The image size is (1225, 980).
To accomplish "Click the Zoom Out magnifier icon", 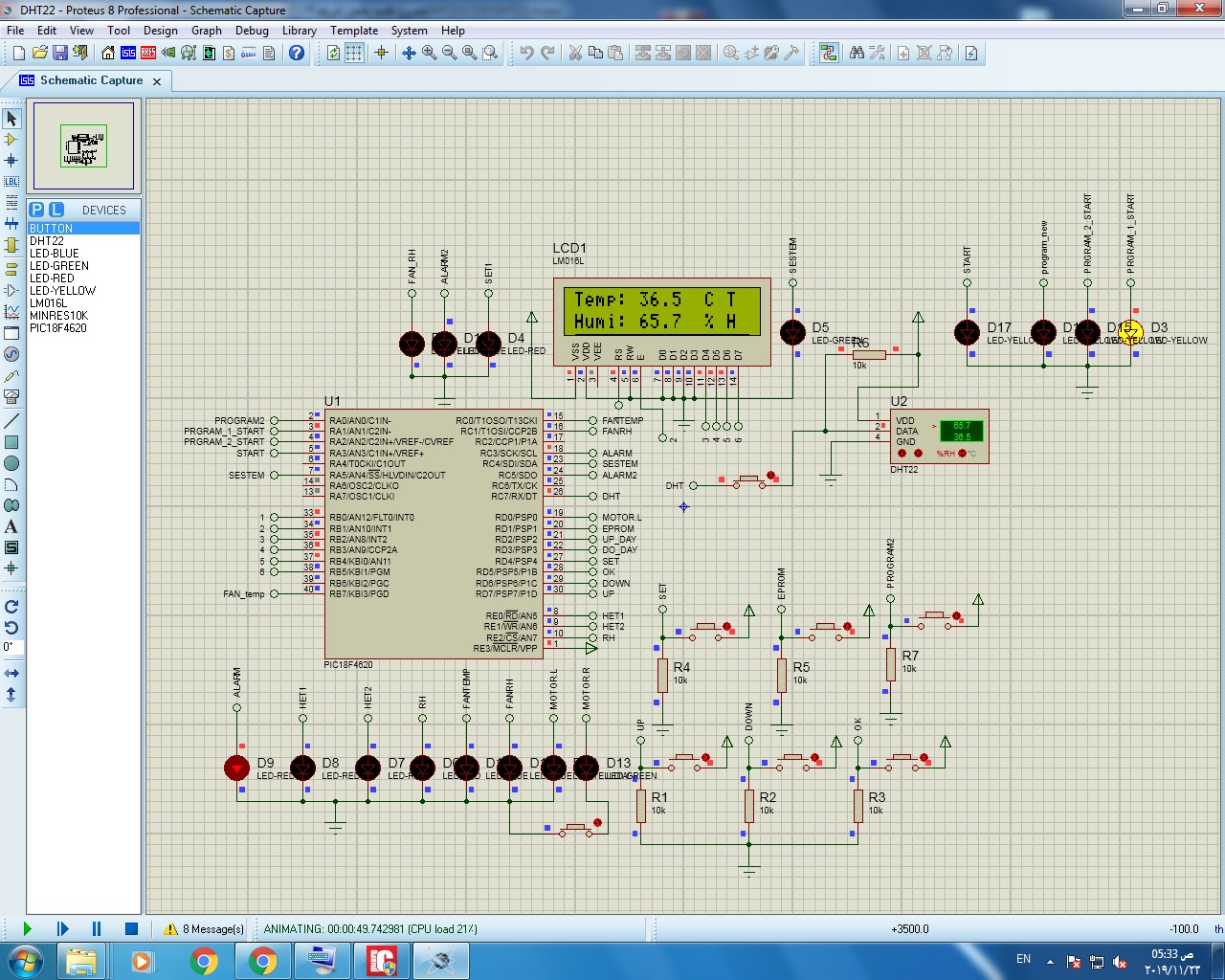I will (x=449, y=53).
